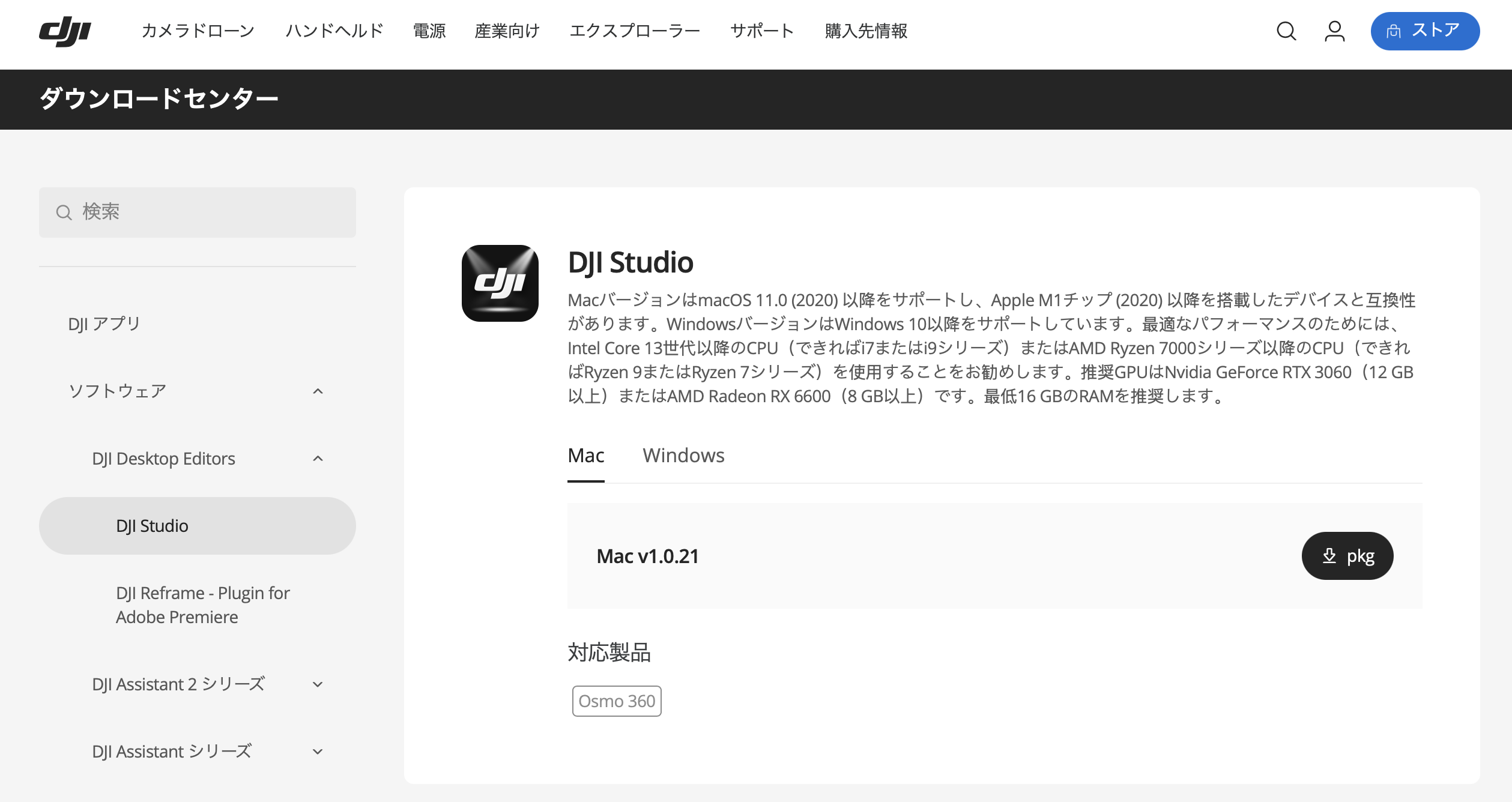Open the user account icon
1512x802 pixels.
click(1334, 31)
